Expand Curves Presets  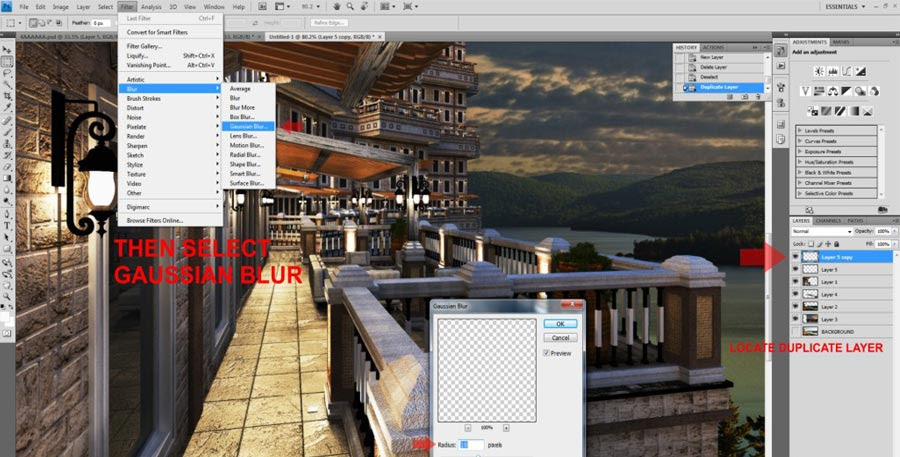click(800, 141)
